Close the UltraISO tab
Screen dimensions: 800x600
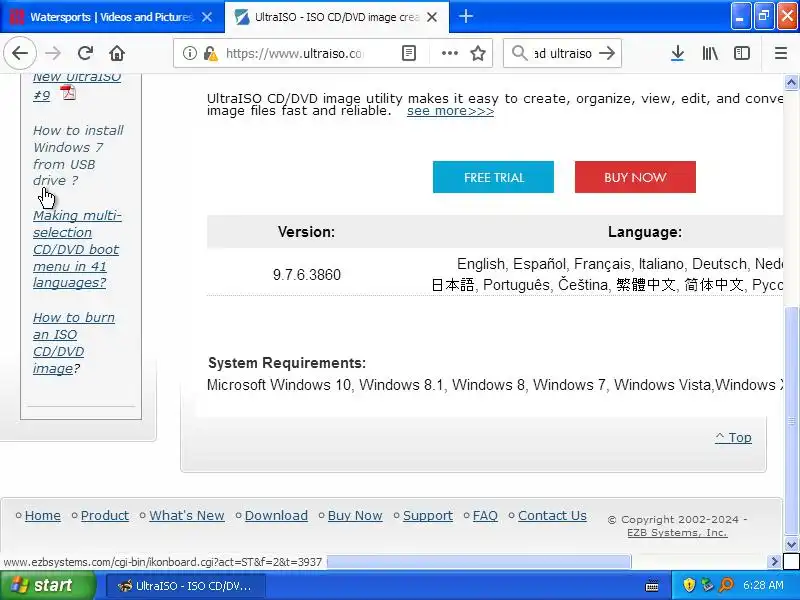pos(432,17)
